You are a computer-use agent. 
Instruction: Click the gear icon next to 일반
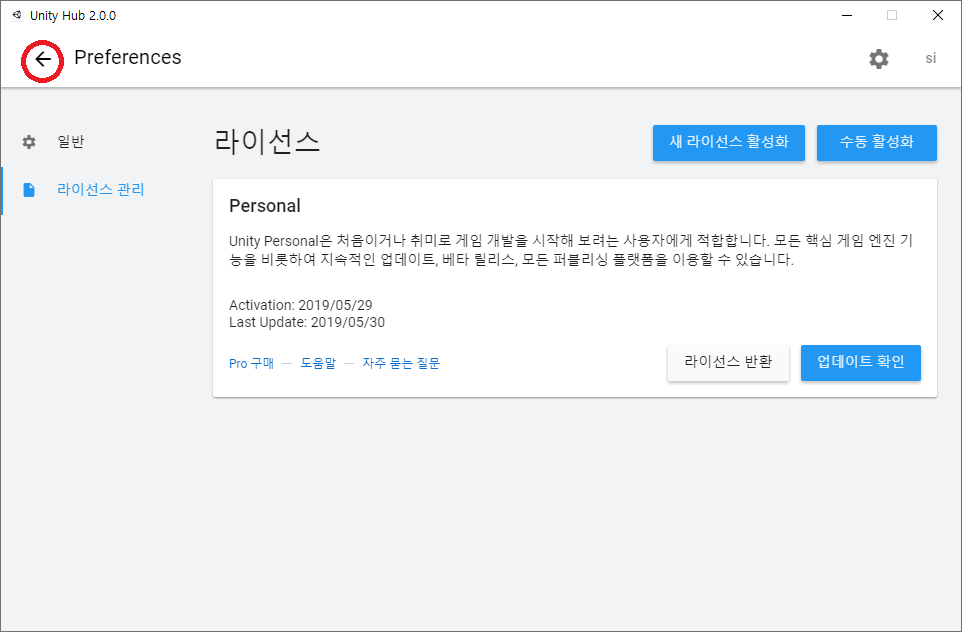[x=29, y=142]
